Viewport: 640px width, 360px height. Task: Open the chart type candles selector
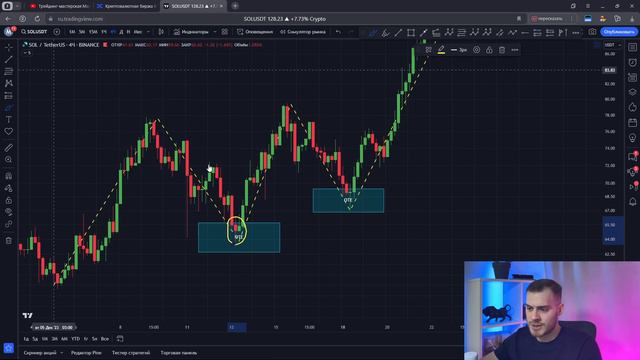(161, 32)
